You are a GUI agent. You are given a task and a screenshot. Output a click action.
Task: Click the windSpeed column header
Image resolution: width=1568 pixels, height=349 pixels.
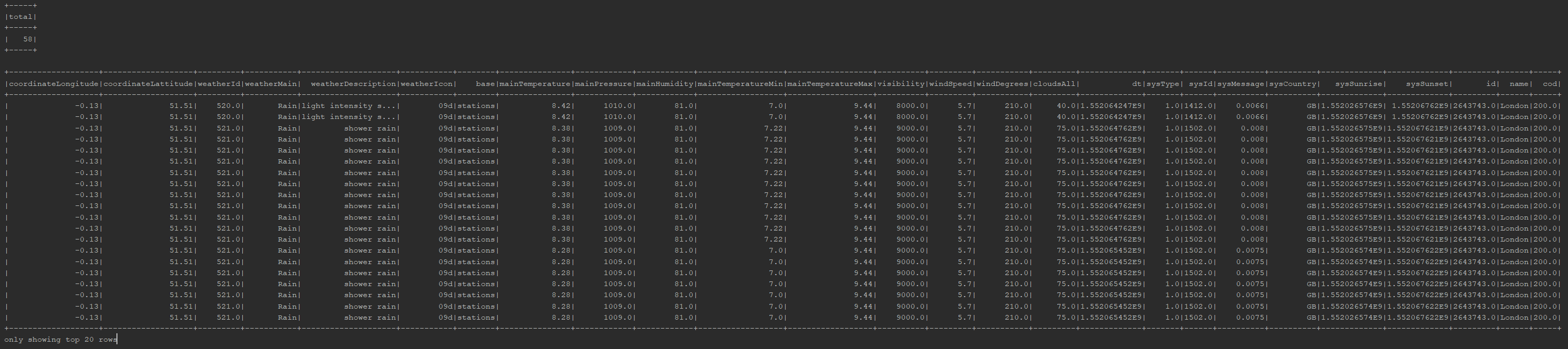951,84
